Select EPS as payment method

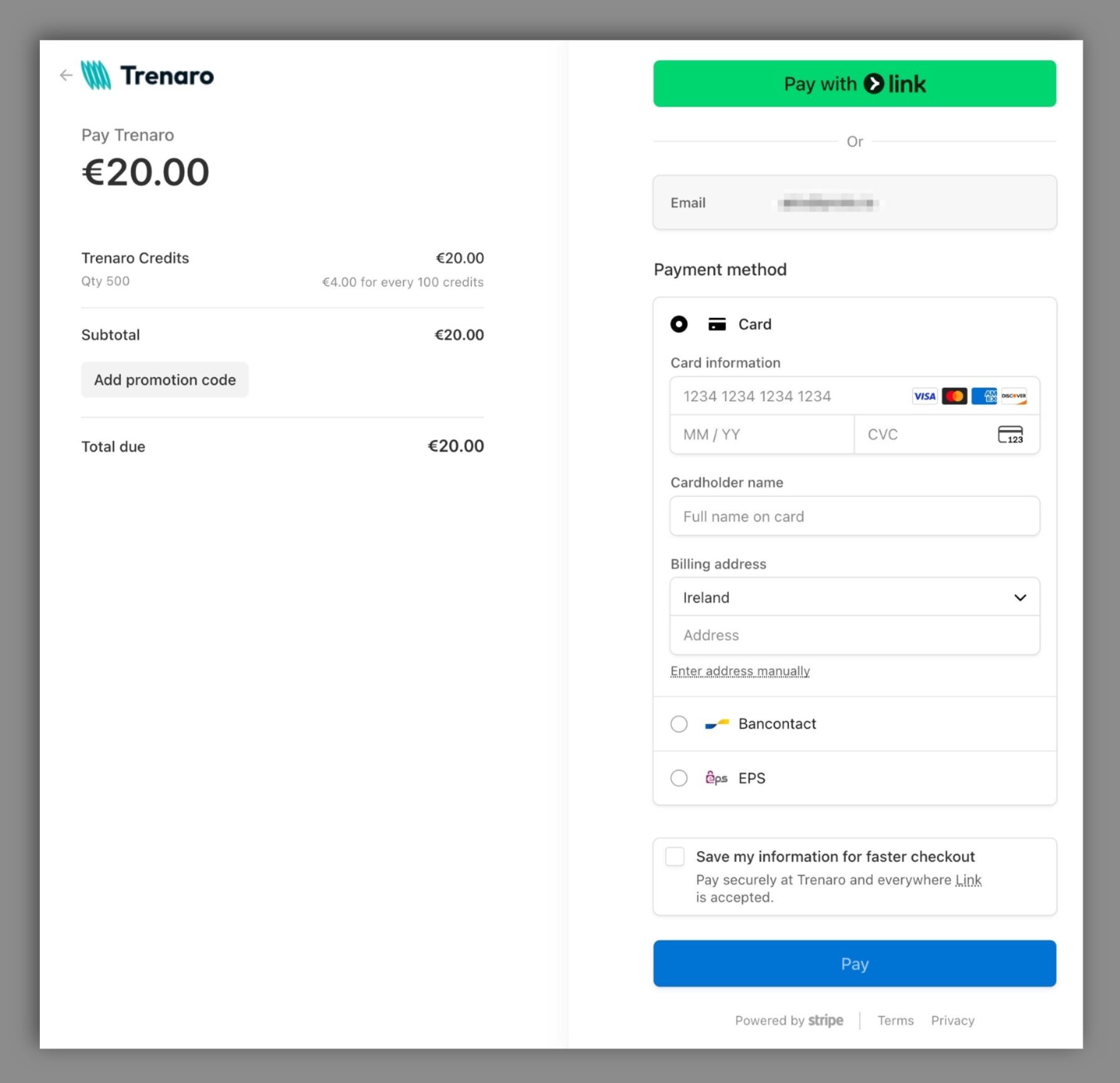click(x=678, y=778)
